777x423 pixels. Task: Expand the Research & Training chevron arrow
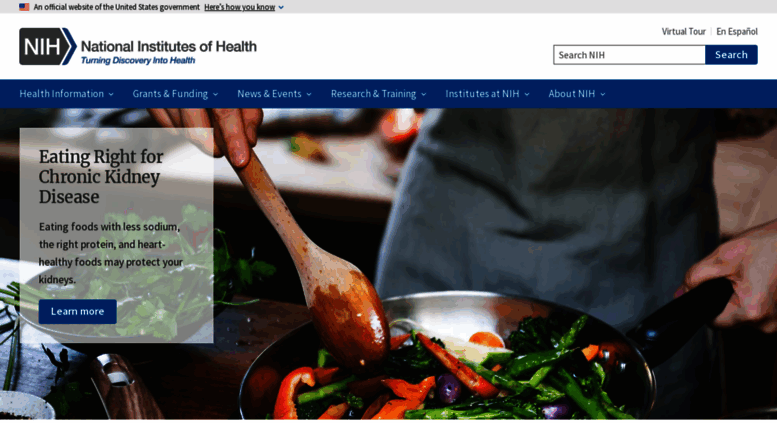click(x=424, y=94)
